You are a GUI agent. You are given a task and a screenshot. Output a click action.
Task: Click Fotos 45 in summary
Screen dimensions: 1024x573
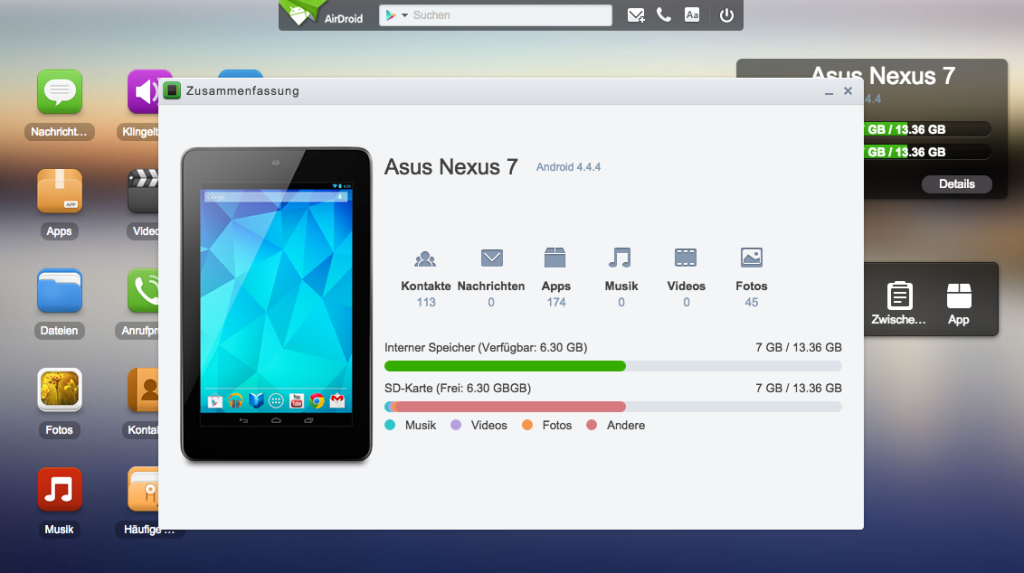(751, 278)
